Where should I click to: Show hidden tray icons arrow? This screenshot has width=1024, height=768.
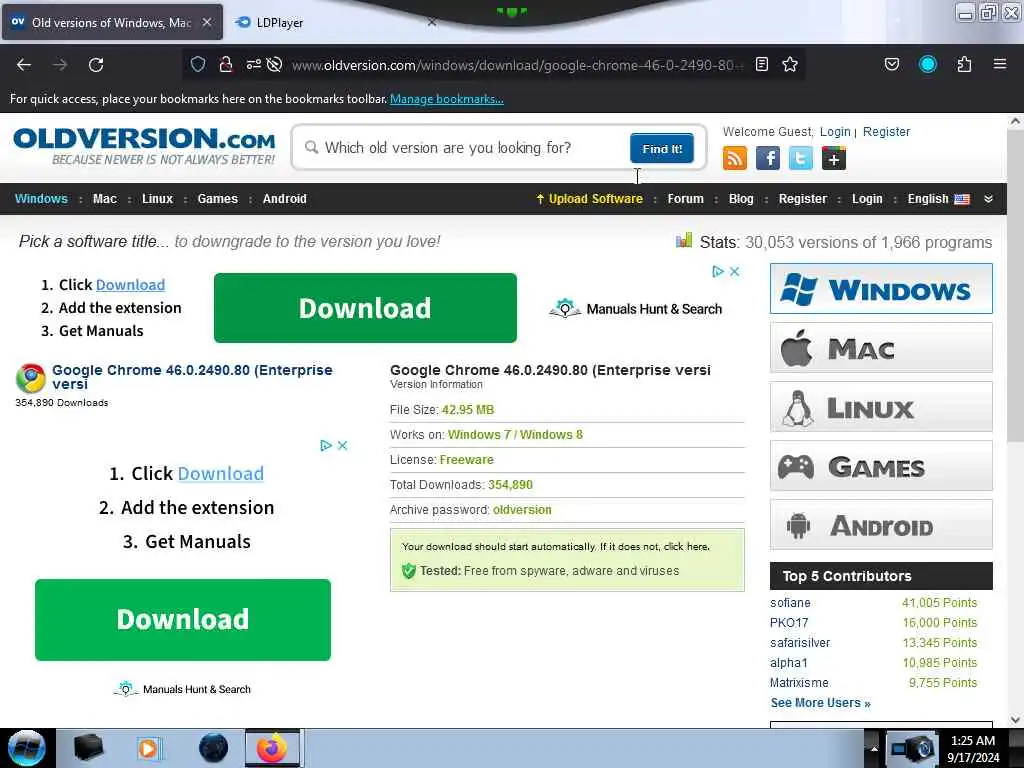[874, 748]
